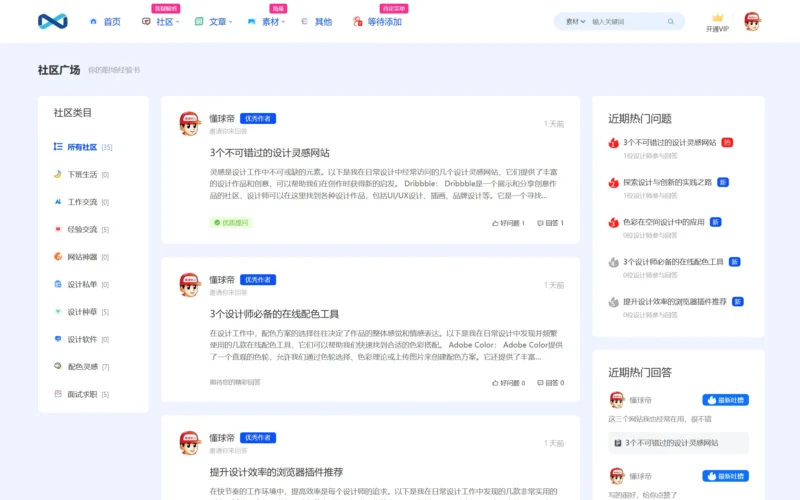This screenshot has height=500, width=800.
Task: Click the blue infinity site logo
Action: click(52, 21)
